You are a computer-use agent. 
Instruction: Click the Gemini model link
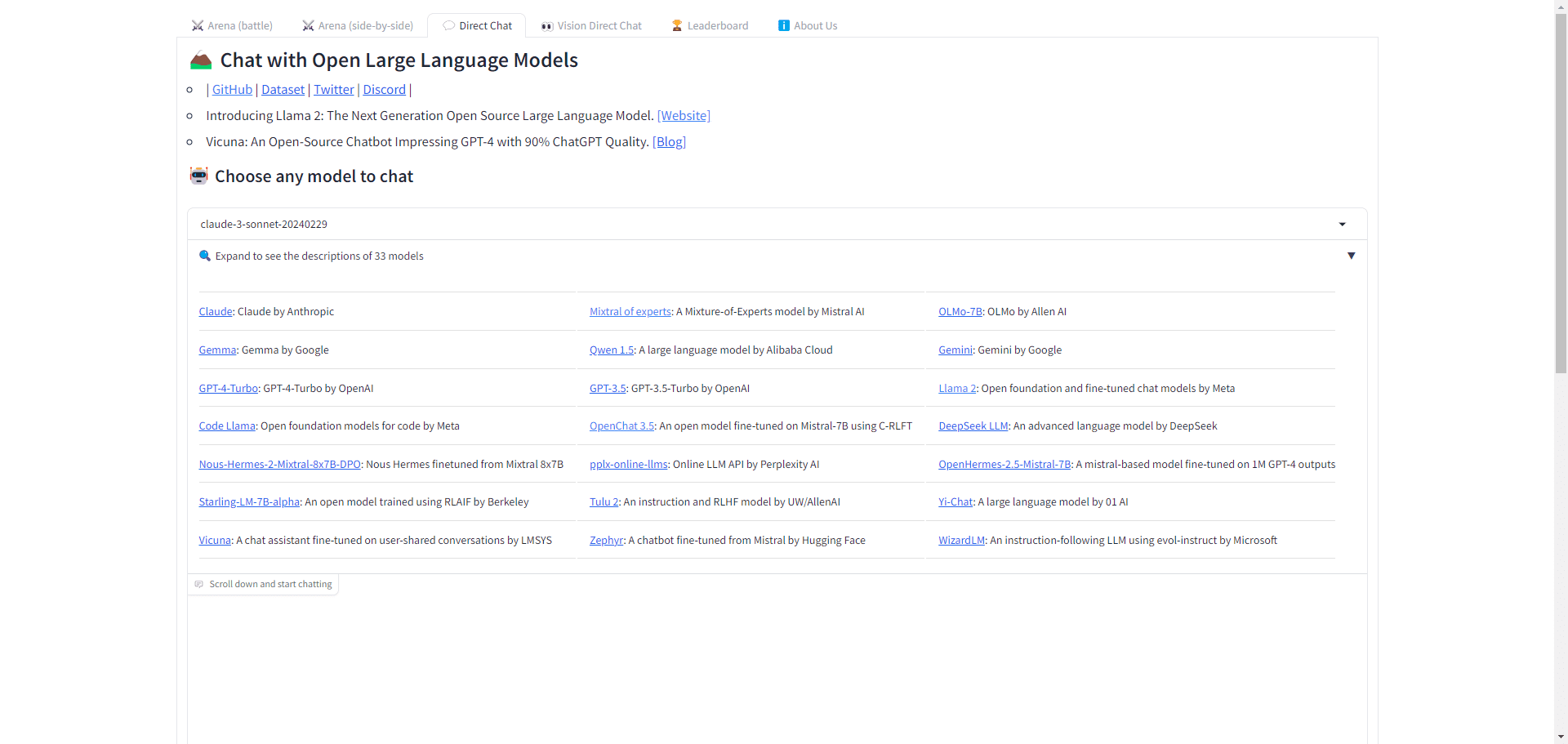[955, 350]
